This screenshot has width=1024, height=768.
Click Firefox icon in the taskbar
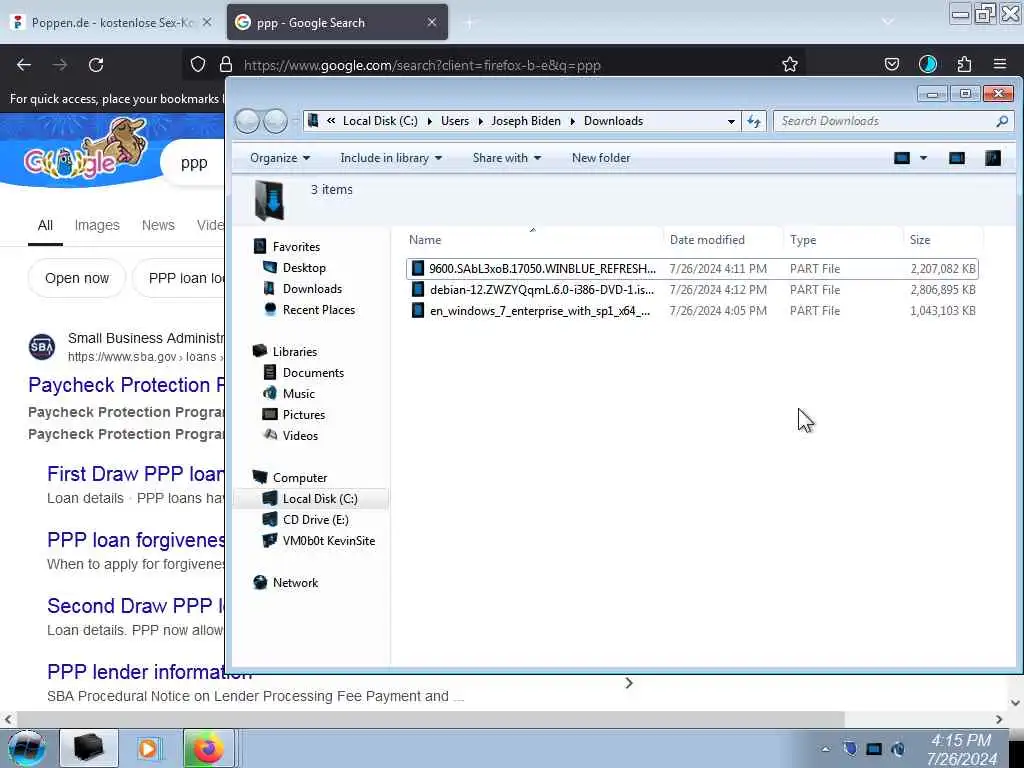point(208,748)
